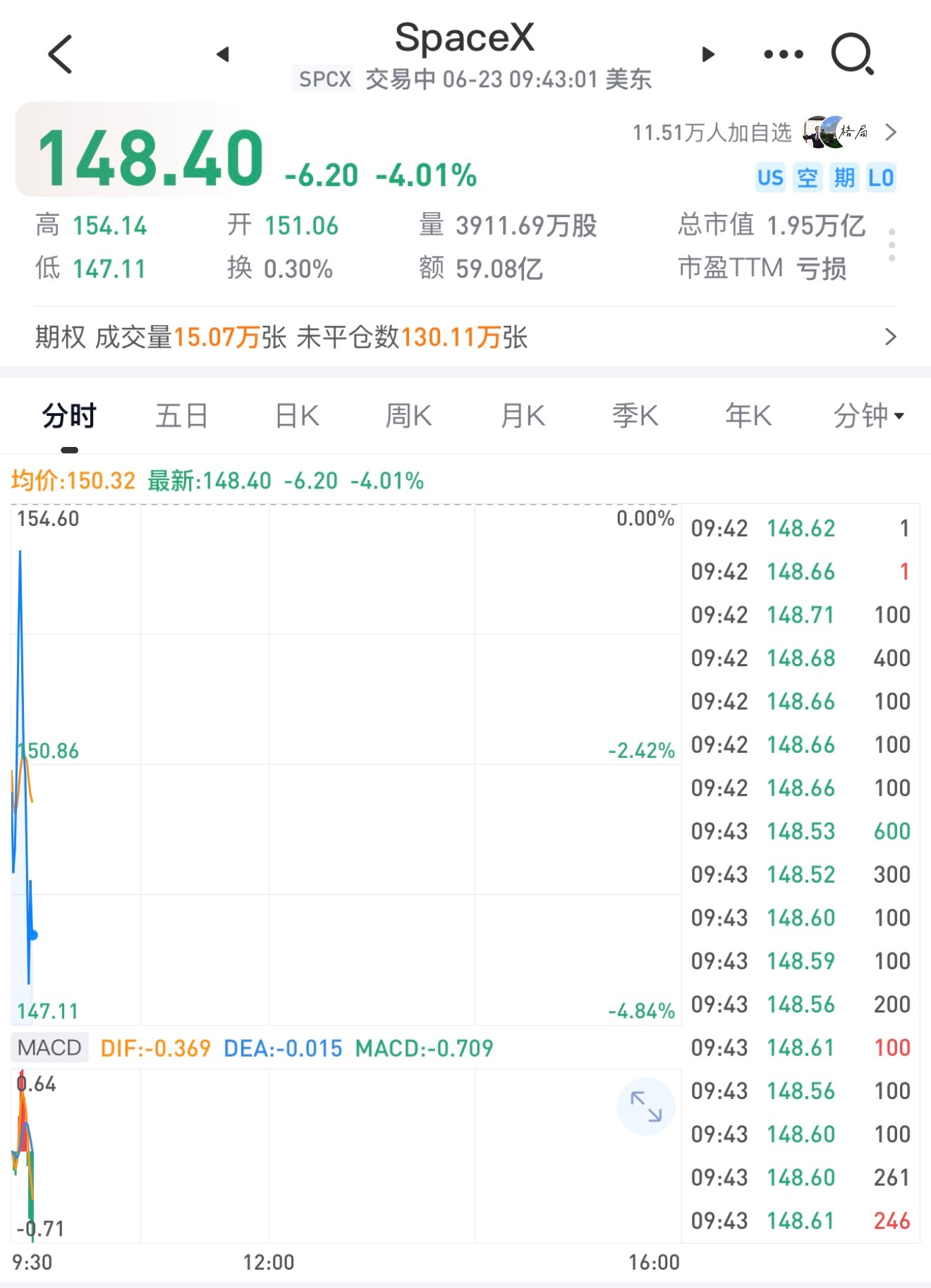Tap the 11.51万人加自选 label

point(712,133)
